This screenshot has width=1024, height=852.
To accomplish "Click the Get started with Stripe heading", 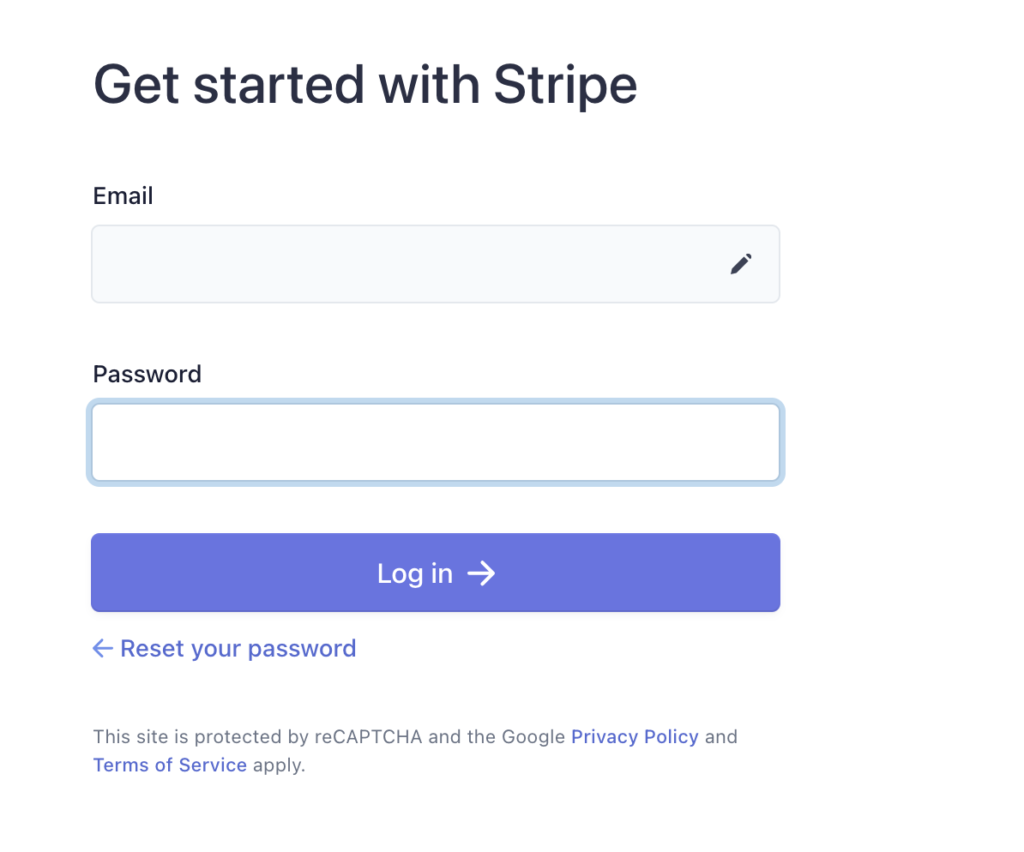I will click(365, 85).
